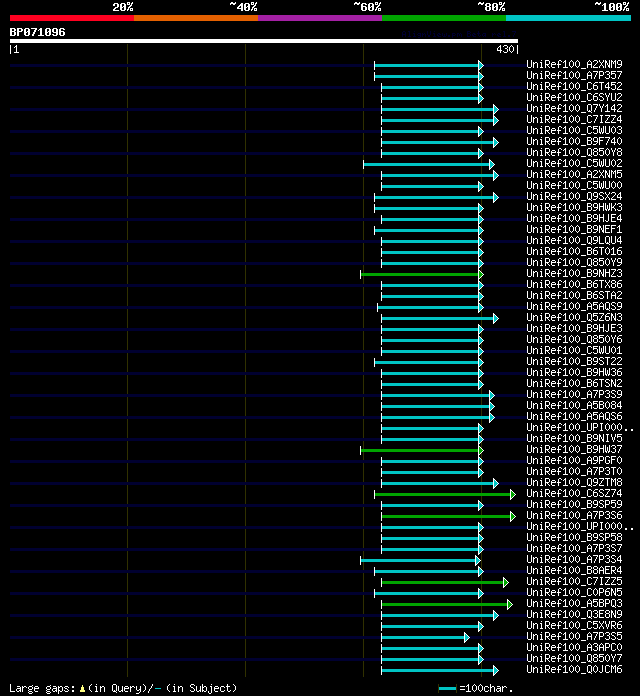Select the UniRef100_B6TSN2 hit name
Viewport: 640px width, 696px height.
point(574,384)
